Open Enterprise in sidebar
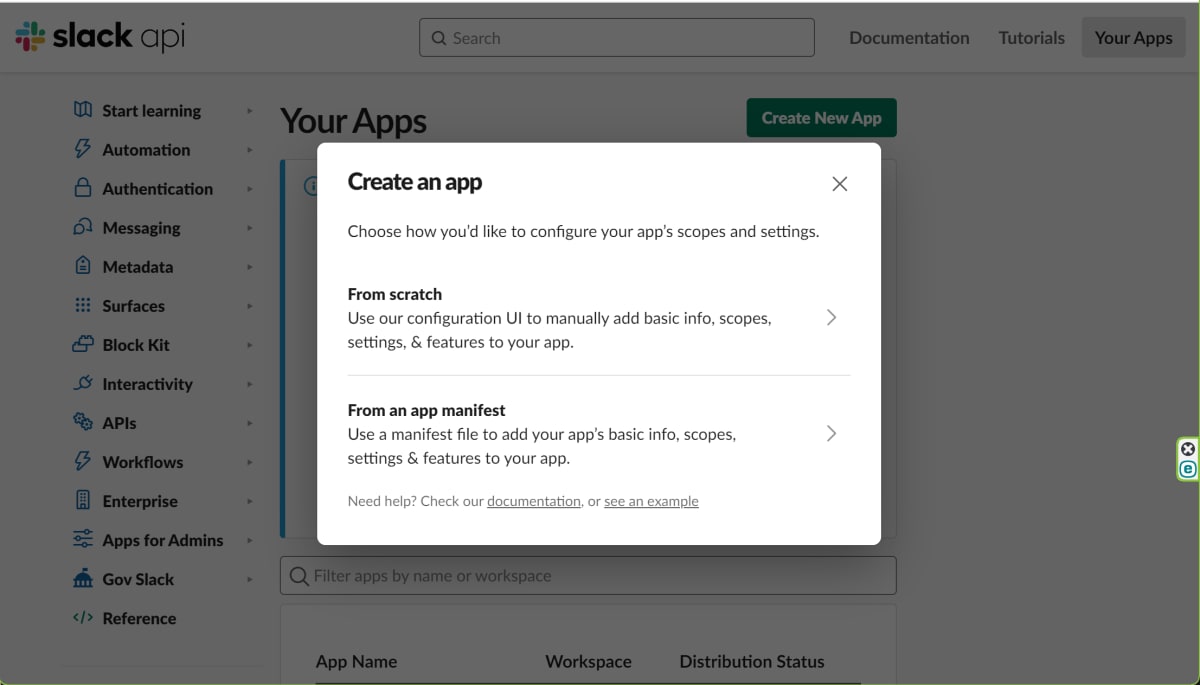 pyautogui.click(x=140, y=501)
